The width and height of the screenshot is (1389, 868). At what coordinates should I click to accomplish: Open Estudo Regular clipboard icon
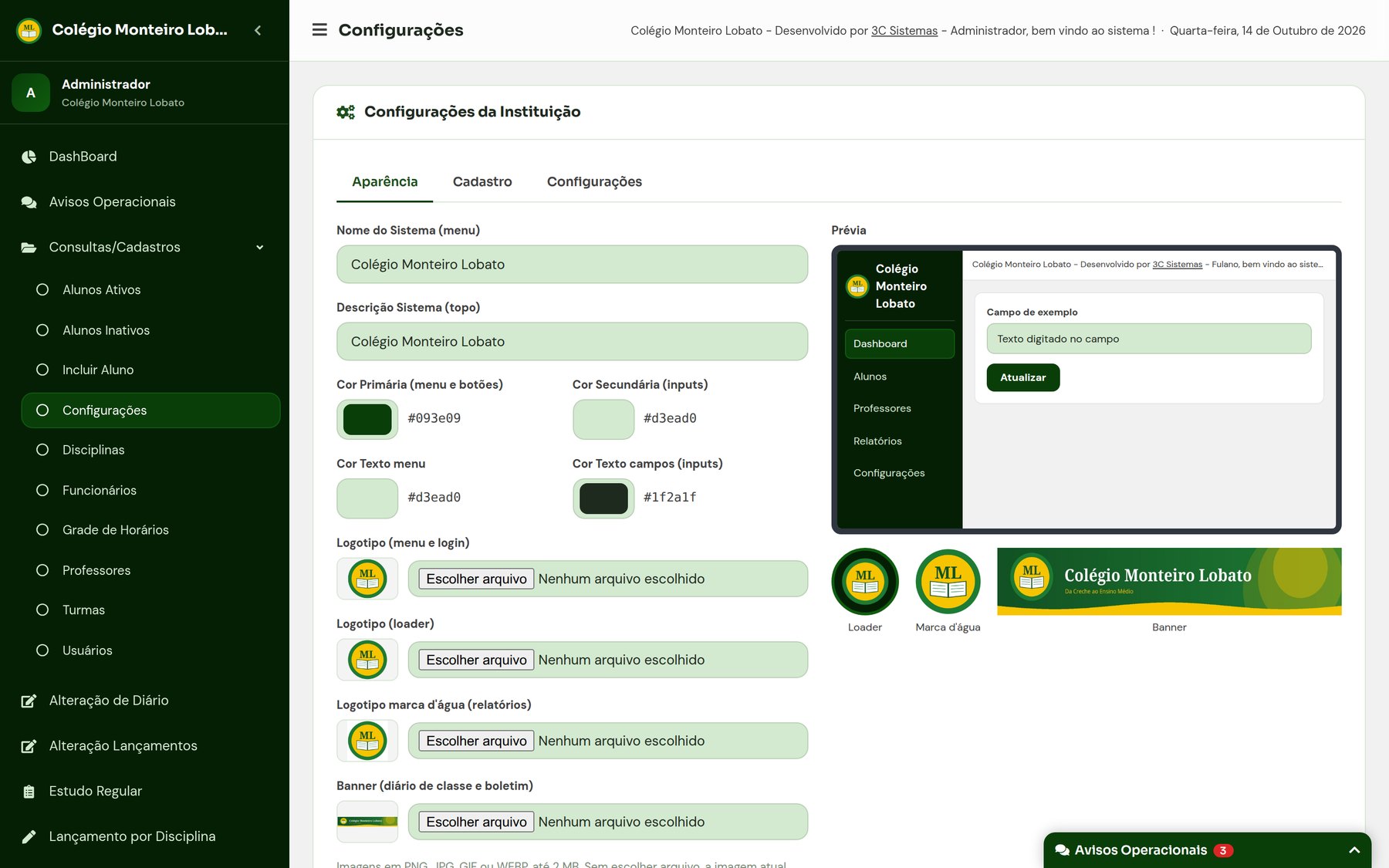(29, 792)
